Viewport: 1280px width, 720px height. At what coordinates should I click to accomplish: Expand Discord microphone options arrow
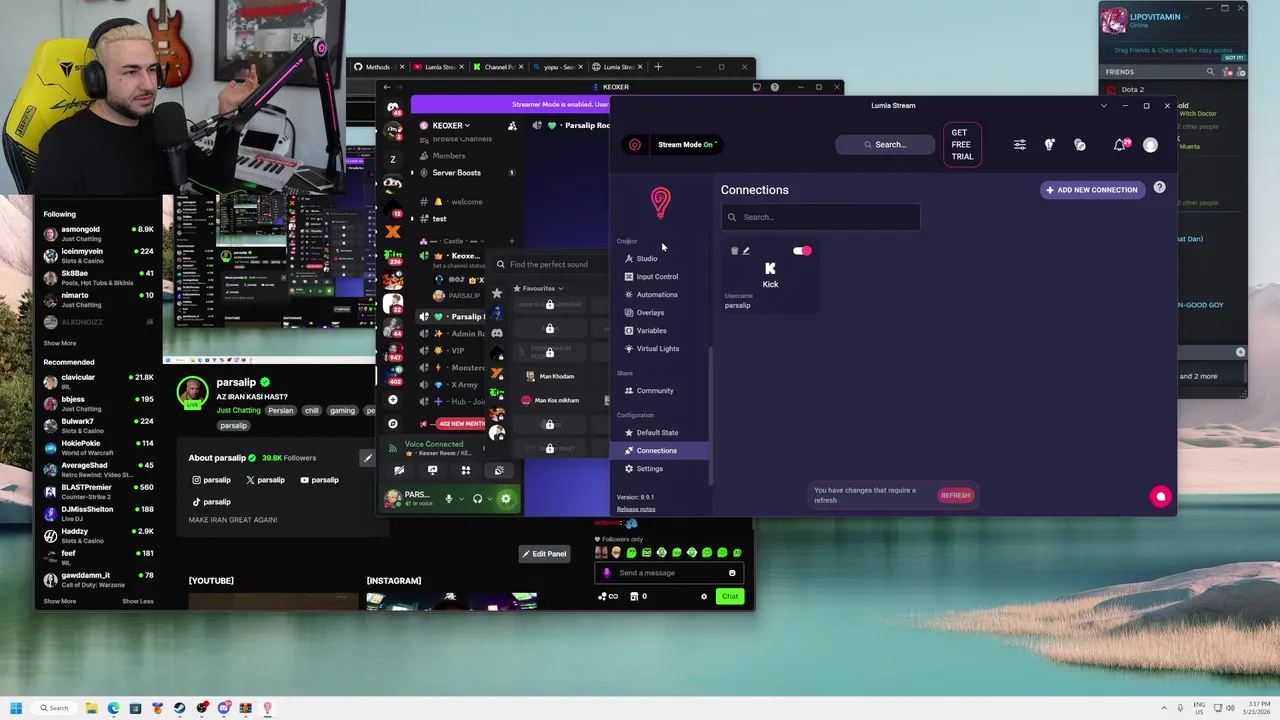[x=461, y=498]
